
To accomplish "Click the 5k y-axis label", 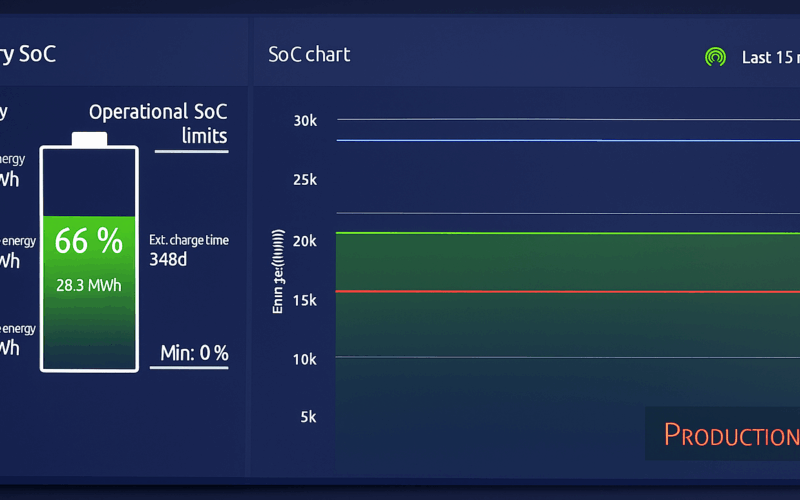I will (309, 417).
